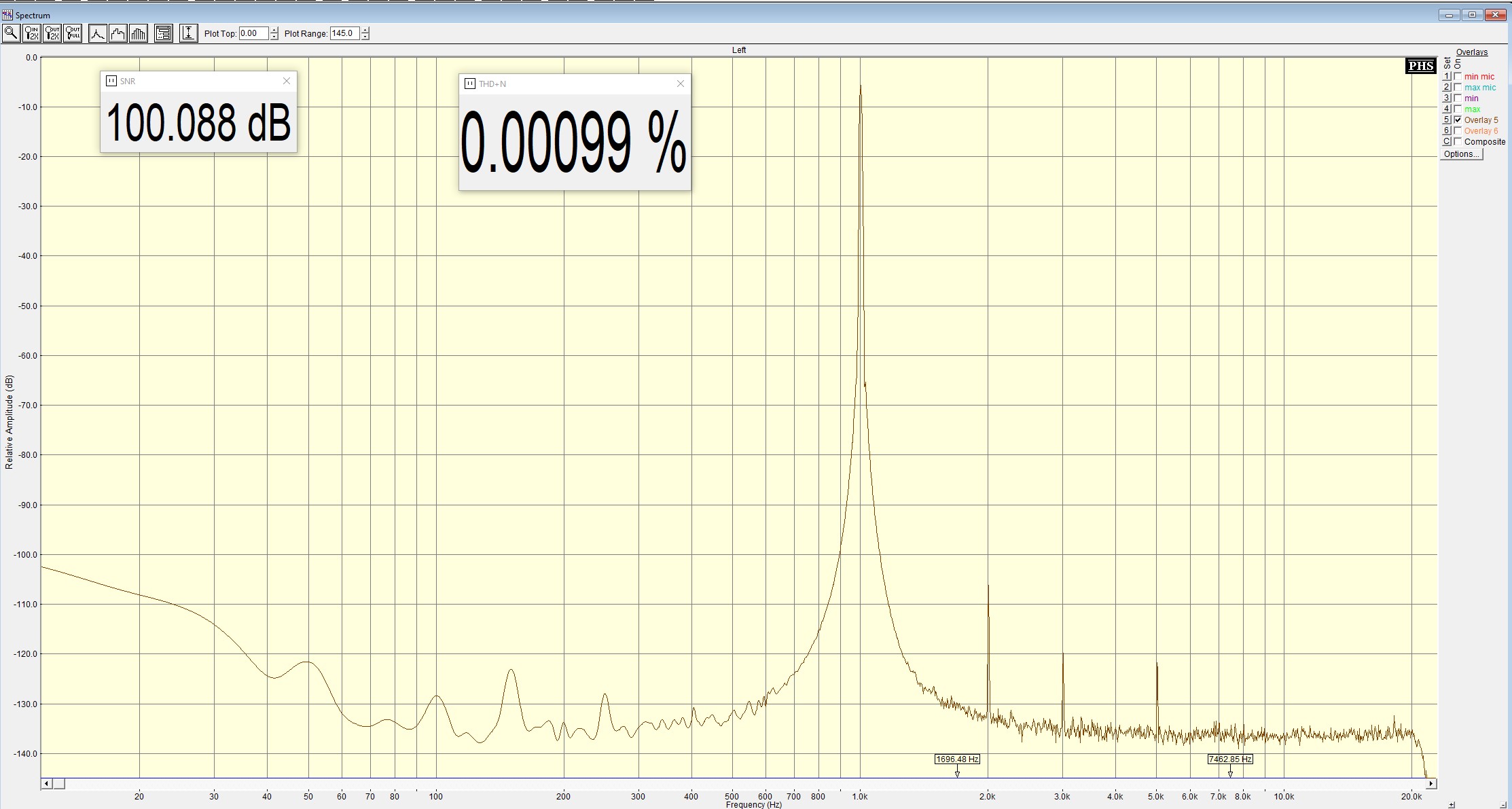
Task: Select the magnifier zoom tool
Action: tap(11, 33)
